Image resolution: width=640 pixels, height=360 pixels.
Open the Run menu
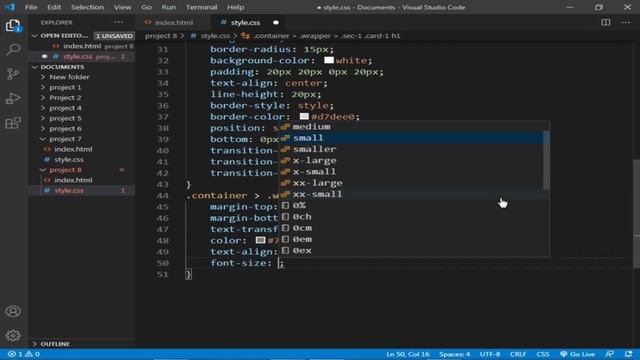[x=169, y=7]
